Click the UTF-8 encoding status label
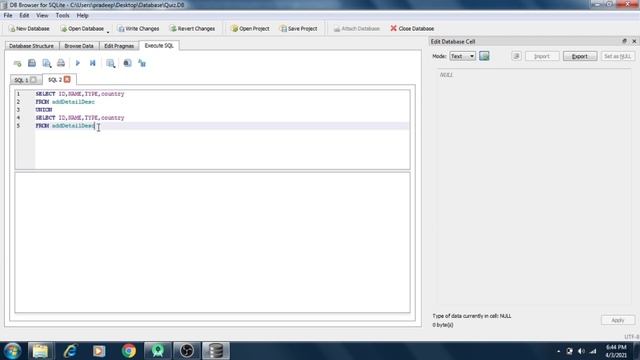The width and height of the screenshot is (640, 360). click(x=631, y=336)
